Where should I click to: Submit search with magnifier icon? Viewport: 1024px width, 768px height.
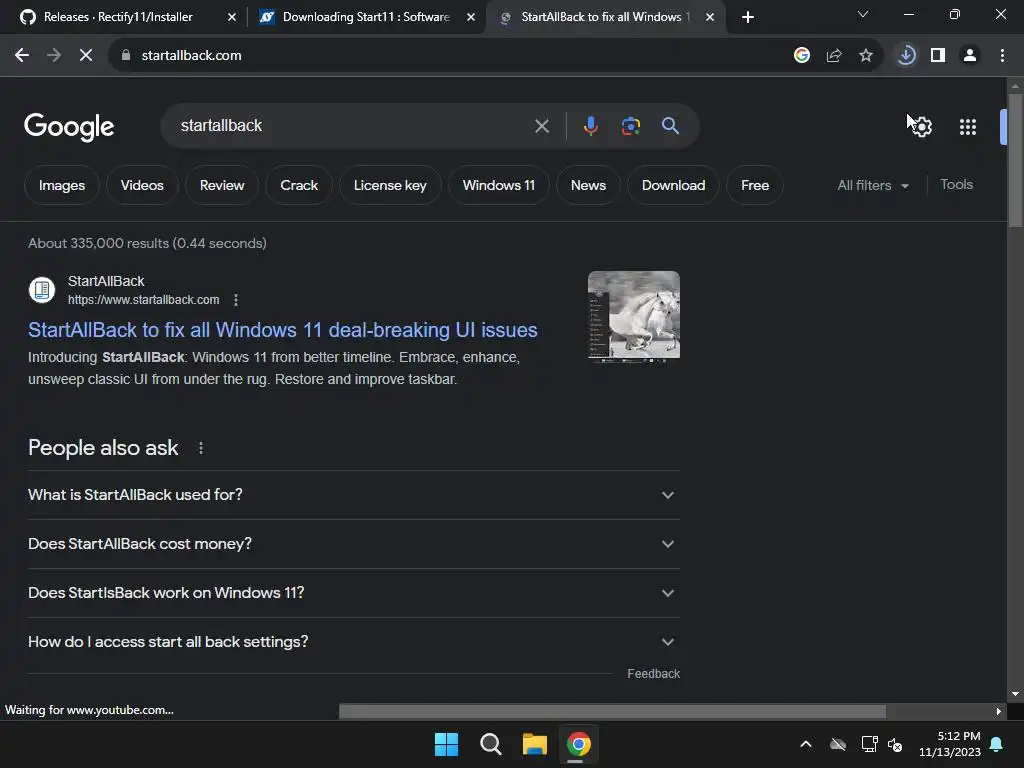pos(671,126)
